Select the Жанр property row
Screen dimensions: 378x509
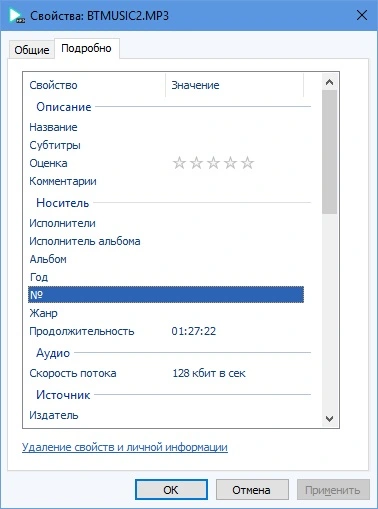coord(166,313)
